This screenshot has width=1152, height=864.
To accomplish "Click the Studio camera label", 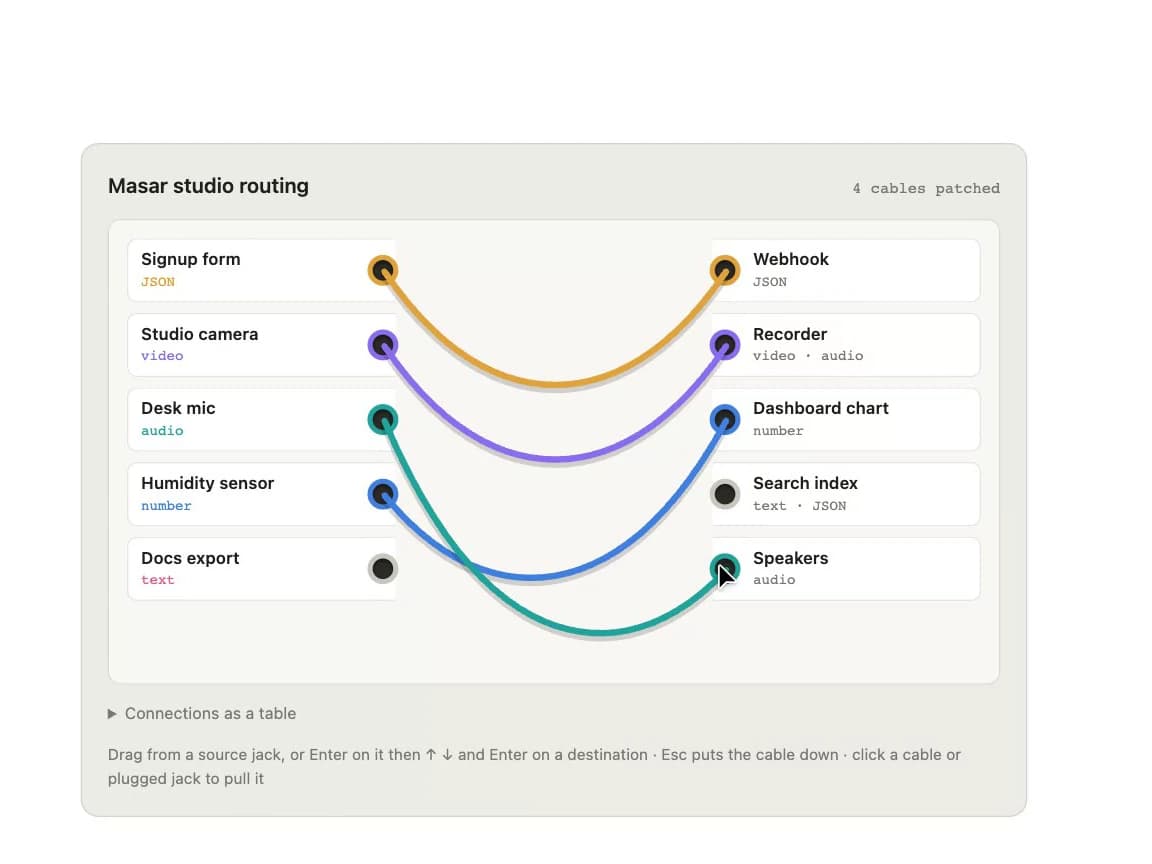I will 199,334.
